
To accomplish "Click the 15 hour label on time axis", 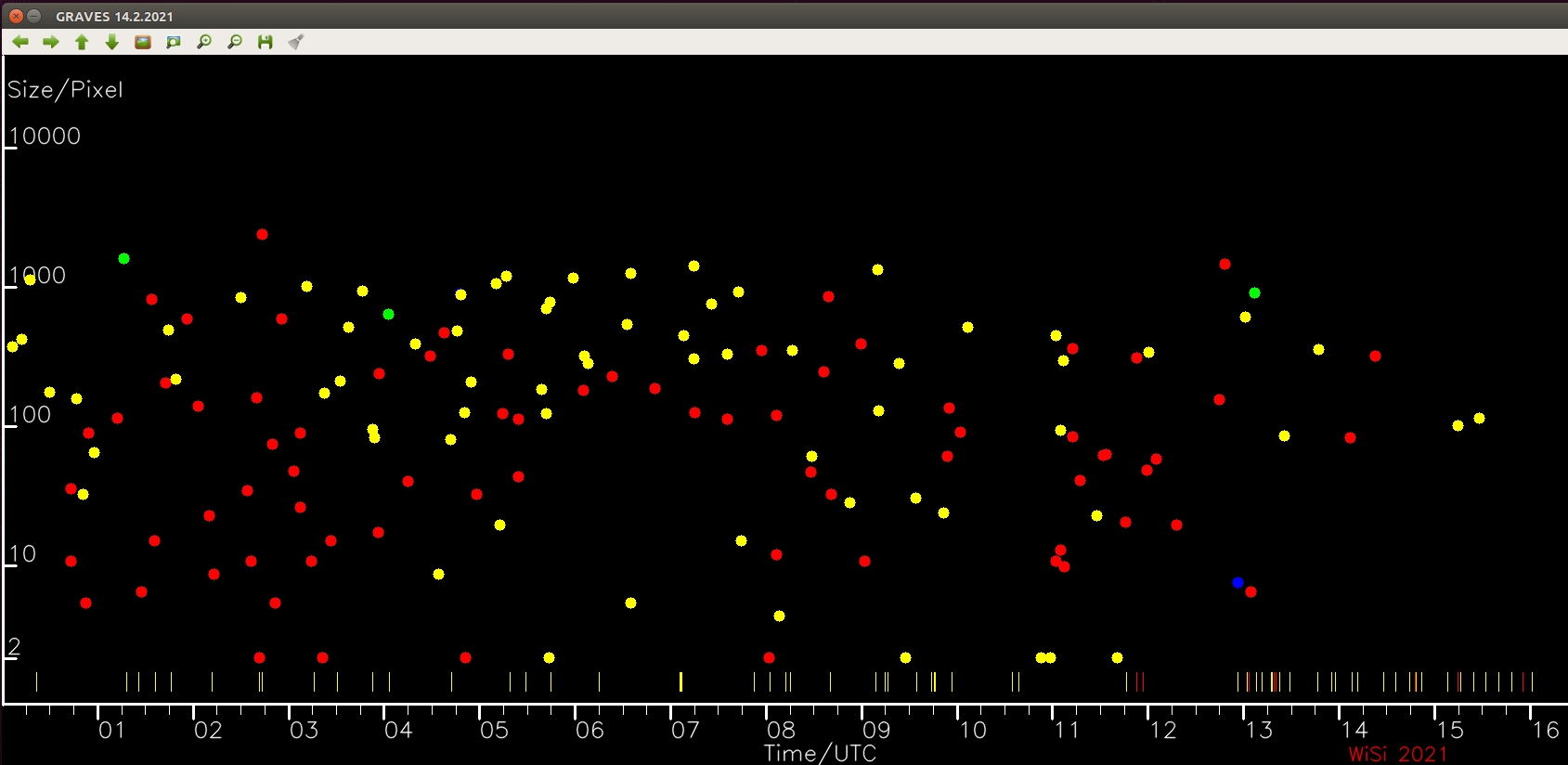I will point(1450,731).
